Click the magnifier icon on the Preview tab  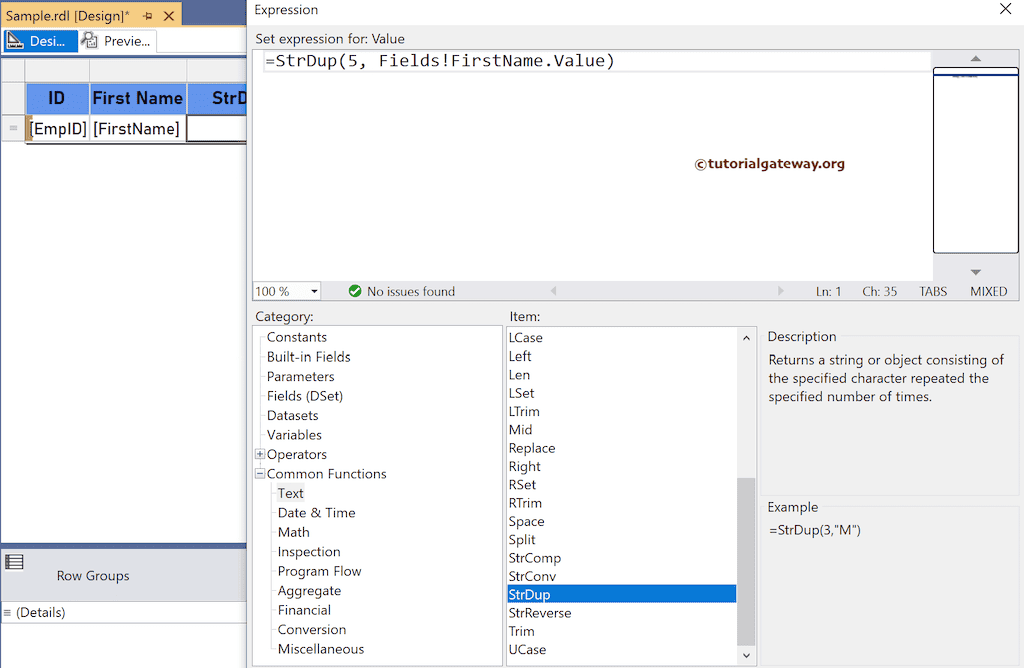click(88, 40)
